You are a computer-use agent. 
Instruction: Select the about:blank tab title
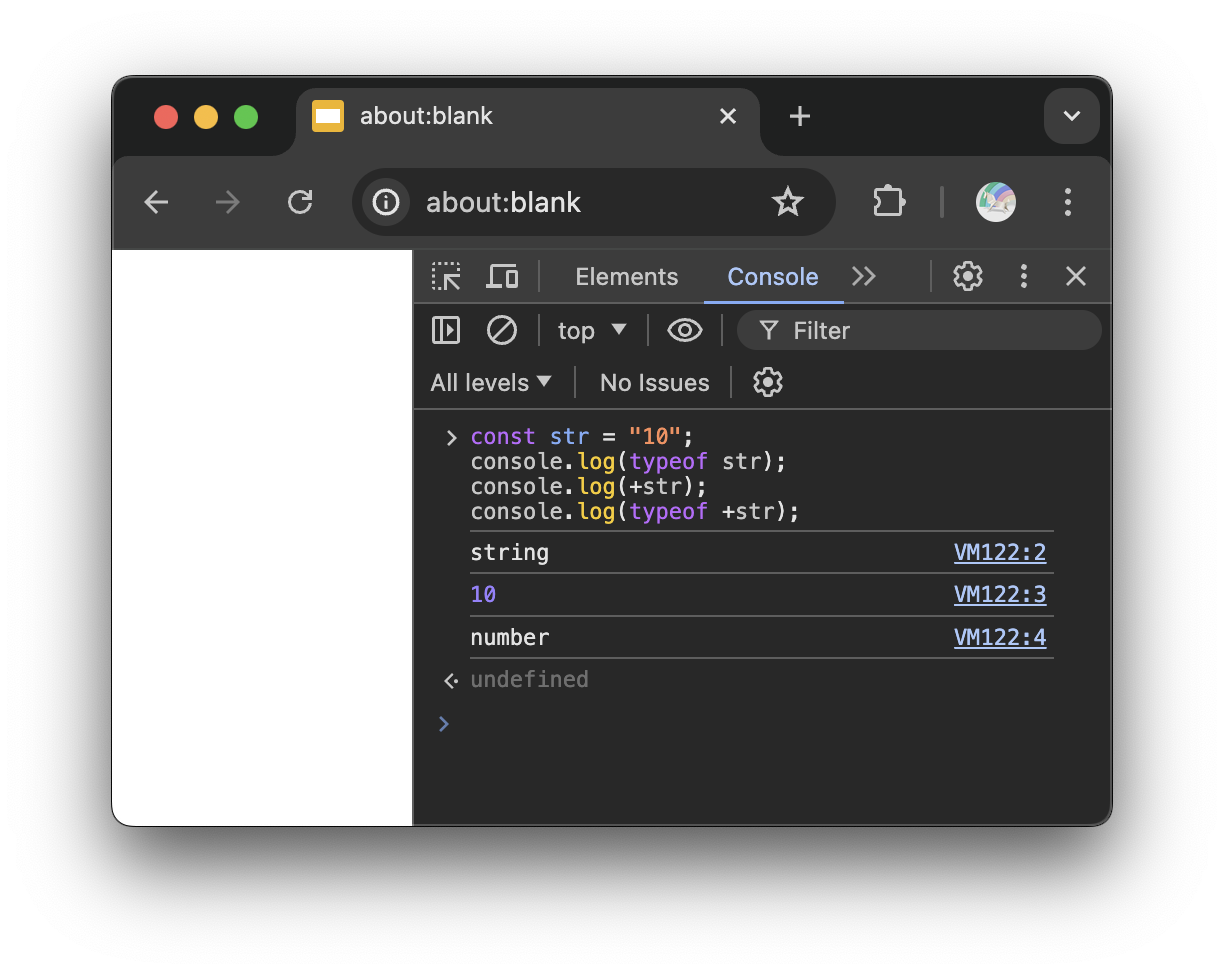(x=427, y=116)
